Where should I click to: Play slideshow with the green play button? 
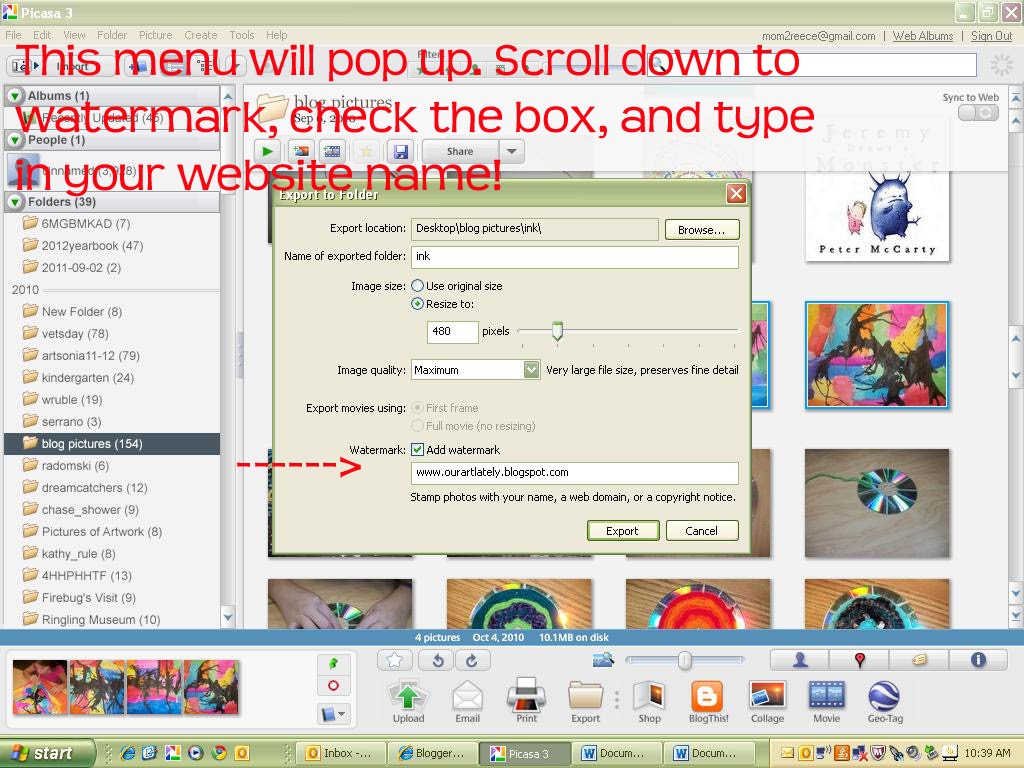(267, 152)
